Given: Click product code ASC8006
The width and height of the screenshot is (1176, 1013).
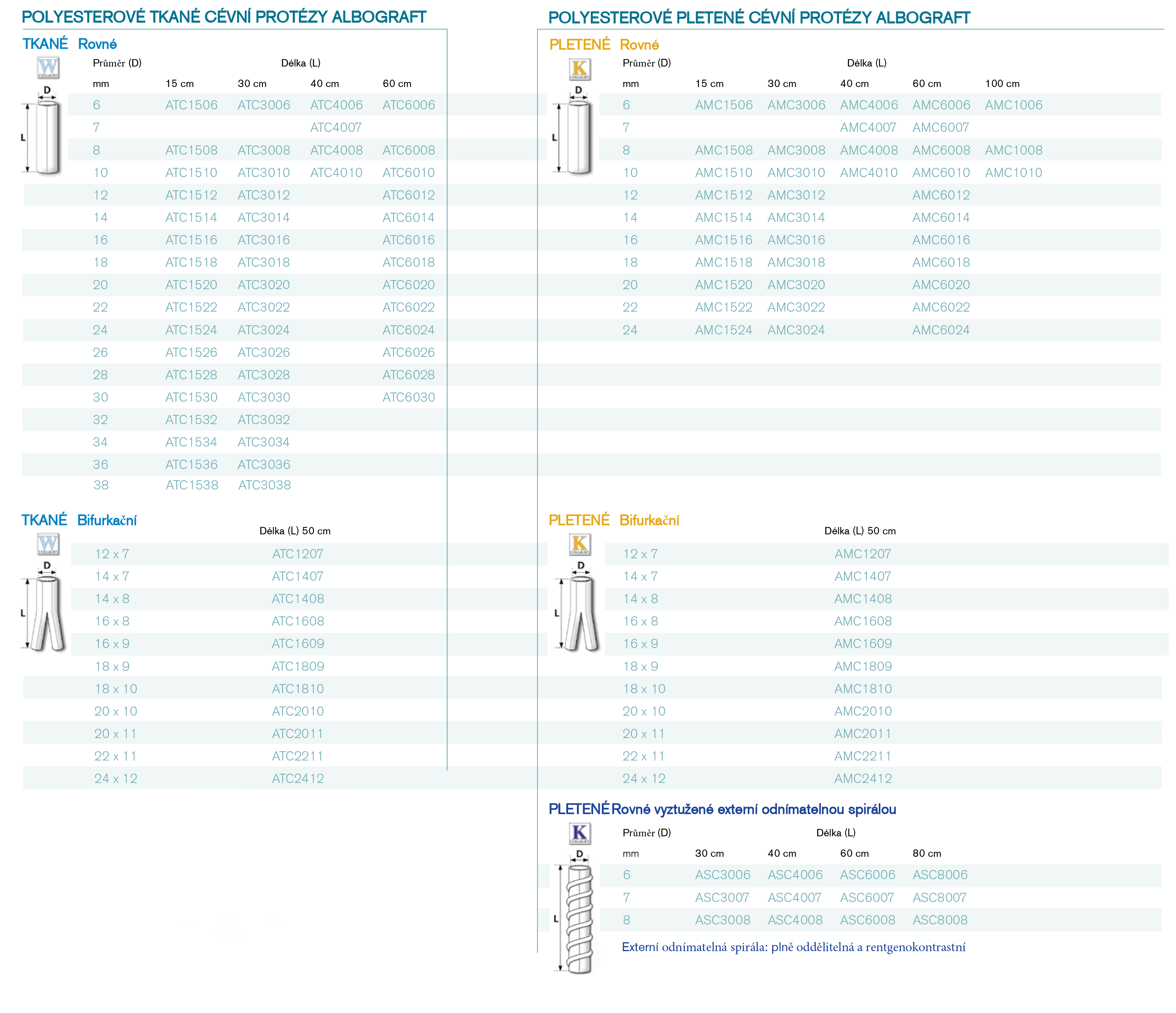Looking at the screenshot, I should point(940,875).
